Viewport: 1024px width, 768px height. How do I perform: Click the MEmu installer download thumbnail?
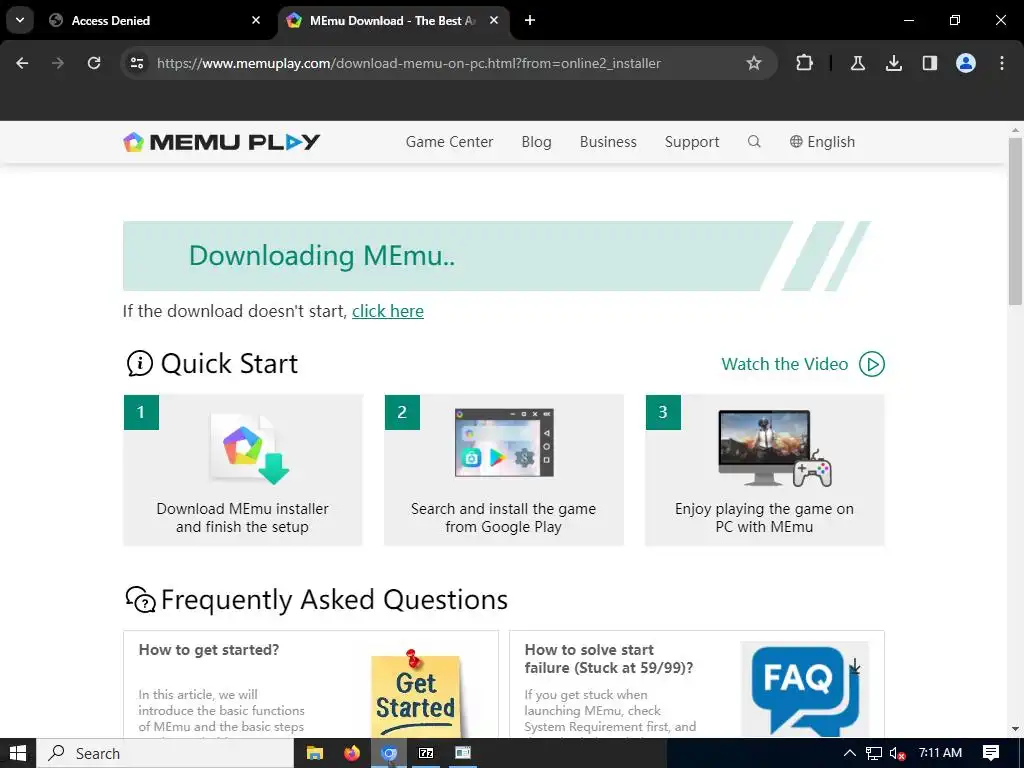(x=249, y=449)
